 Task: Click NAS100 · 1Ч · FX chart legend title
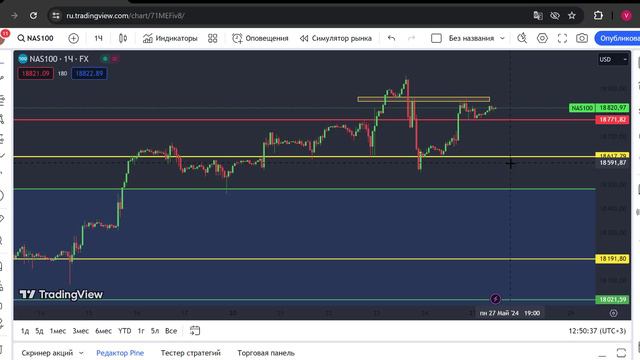(x=59, y=59)
